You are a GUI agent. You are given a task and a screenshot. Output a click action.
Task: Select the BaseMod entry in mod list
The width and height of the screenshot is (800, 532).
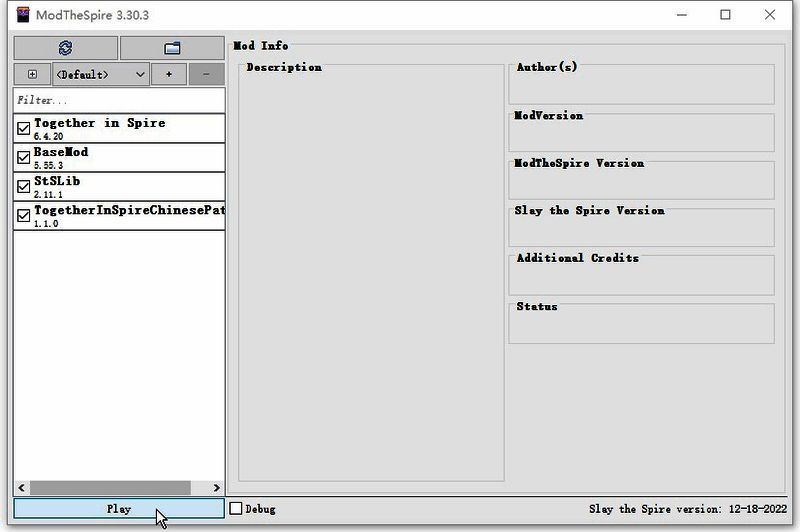(61, 153)
